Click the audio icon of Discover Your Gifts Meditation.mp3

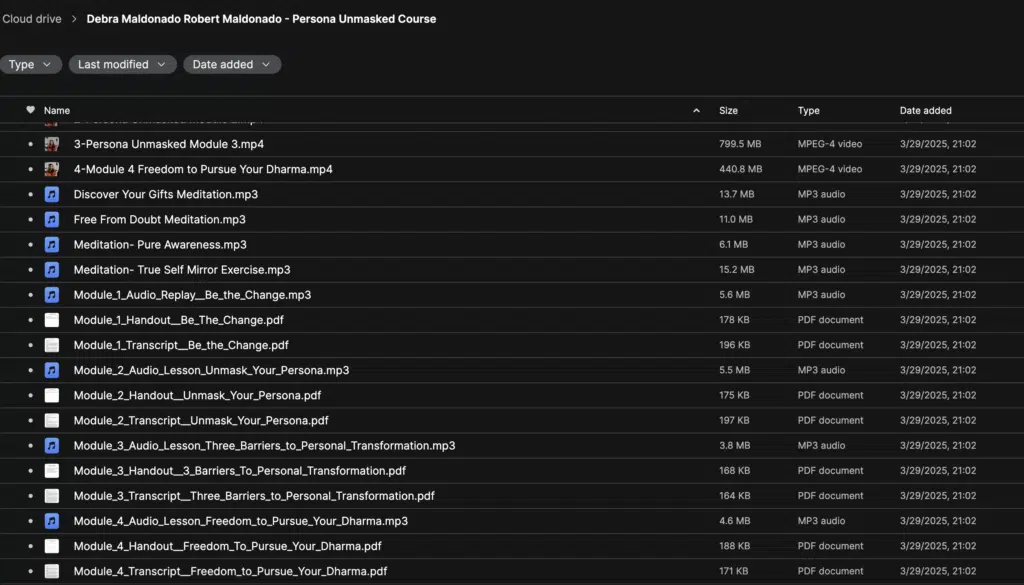[52, 195]
